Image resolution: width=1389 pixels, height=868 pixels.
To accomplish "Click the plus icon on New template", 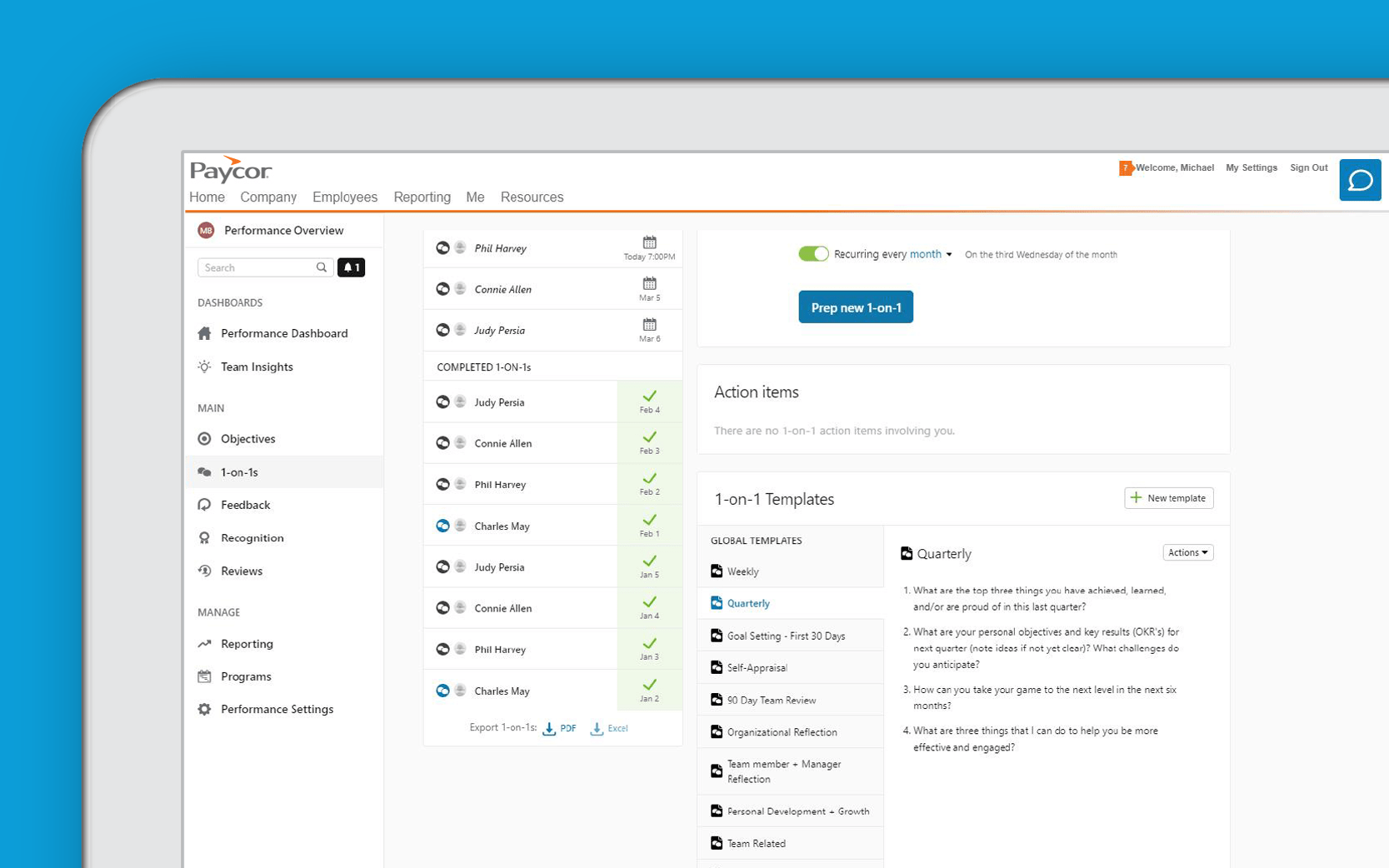I will (x=1136, y=497).
